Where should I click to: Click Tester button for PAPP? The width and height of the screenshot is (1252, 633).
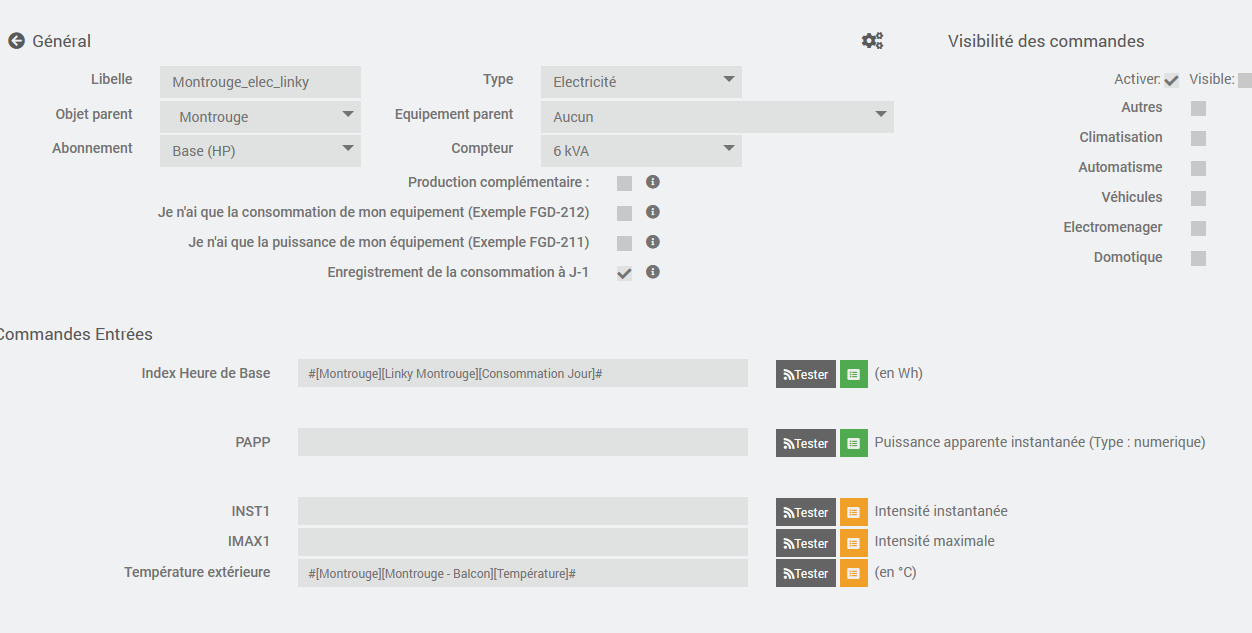pos(806,443)
